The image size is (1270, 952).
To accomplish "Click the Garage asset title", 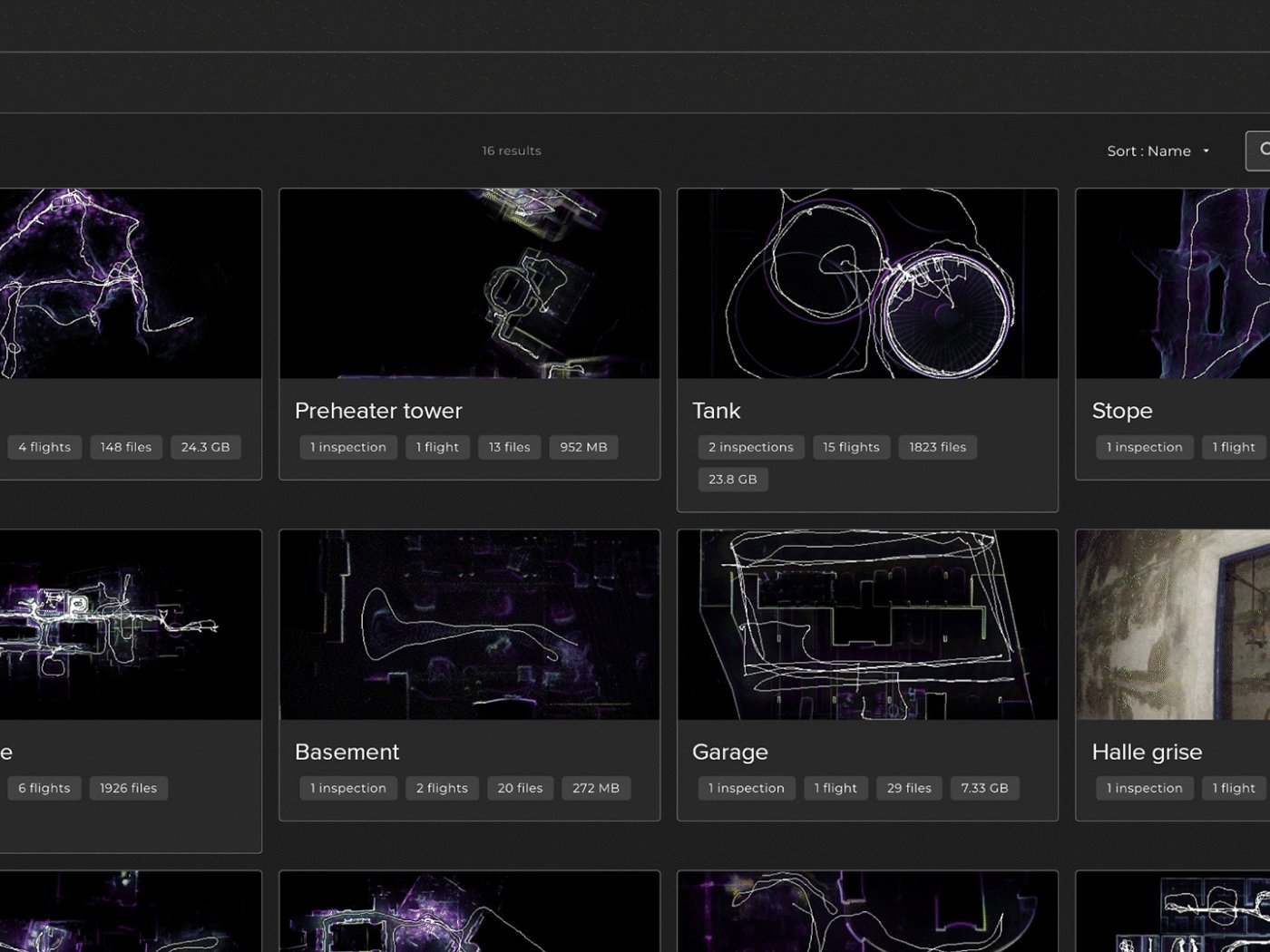I will tap(730, 752).
